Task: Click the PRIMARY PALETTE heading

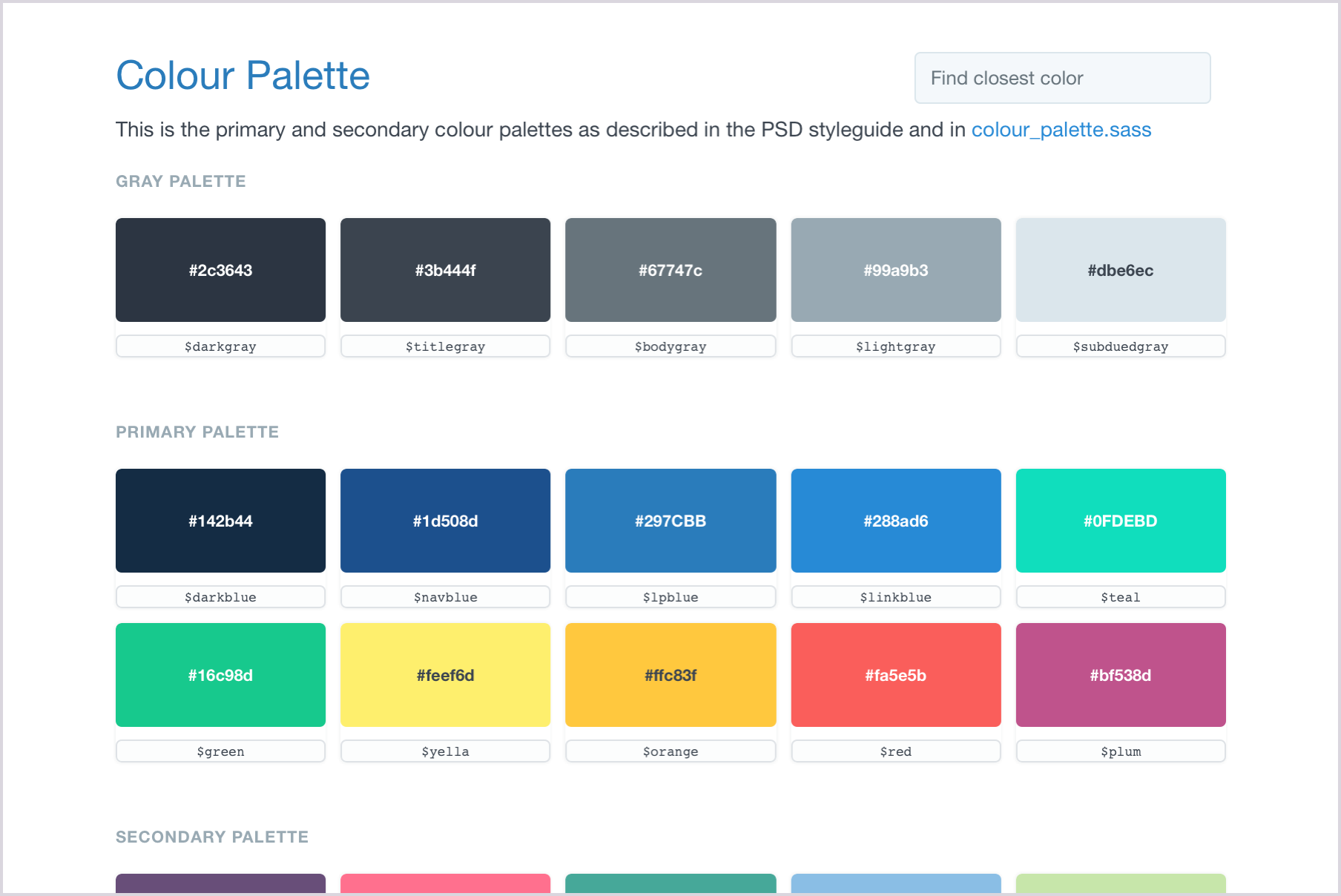Action: (x=197, y=432)
